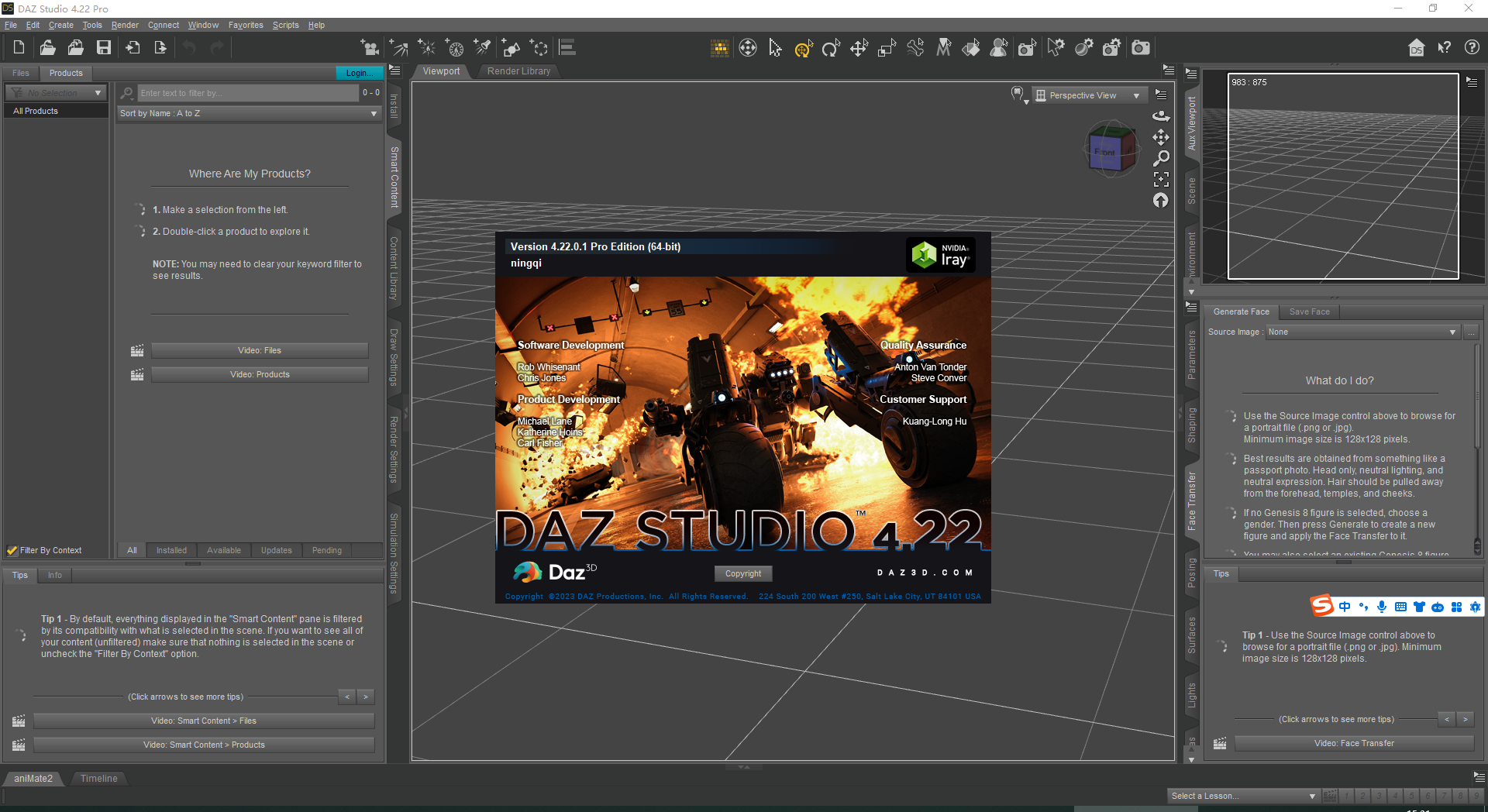Create a new spotlight with flashlight icon

click(x=482, y=48)
